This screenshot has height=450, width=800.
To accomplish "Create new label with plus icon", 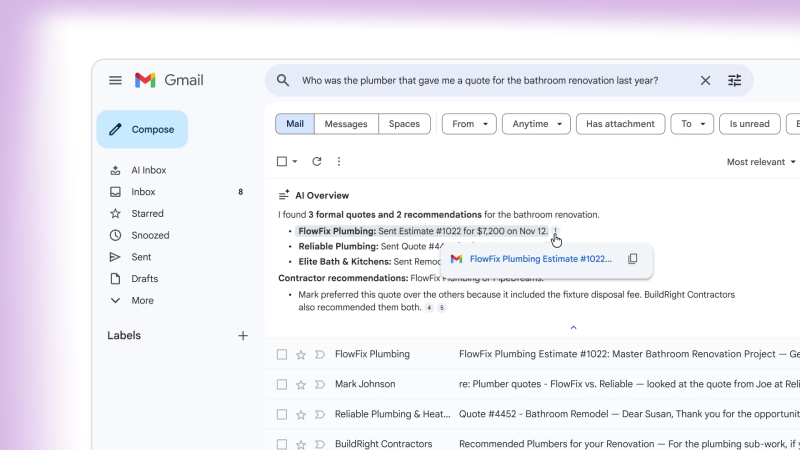I will click(x=243, y=336).
